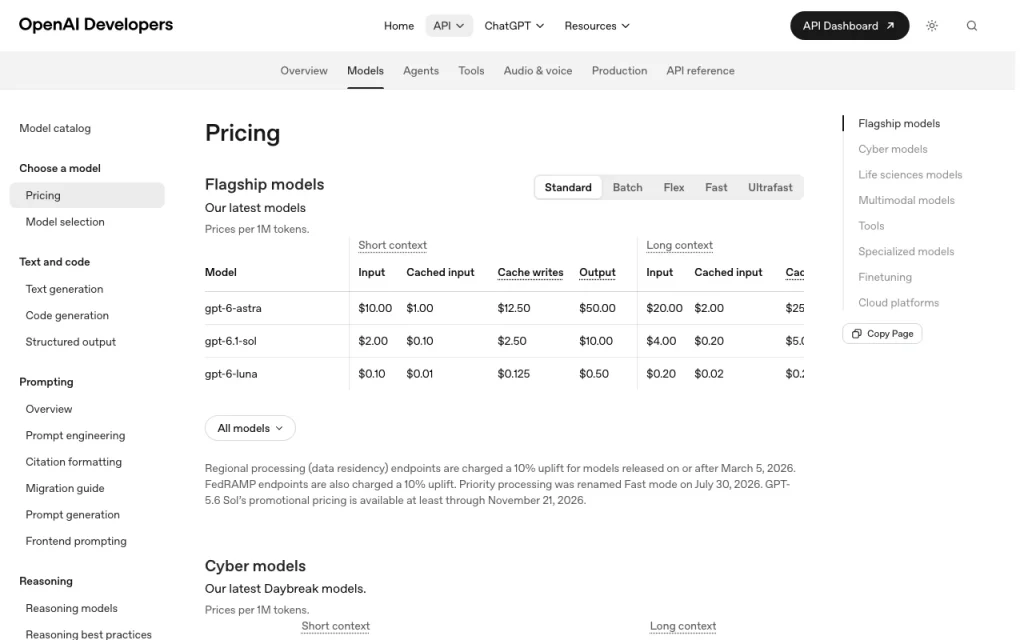Select the Flex pricing option
Screen dimensions: 1024x640
pos(673,187)
